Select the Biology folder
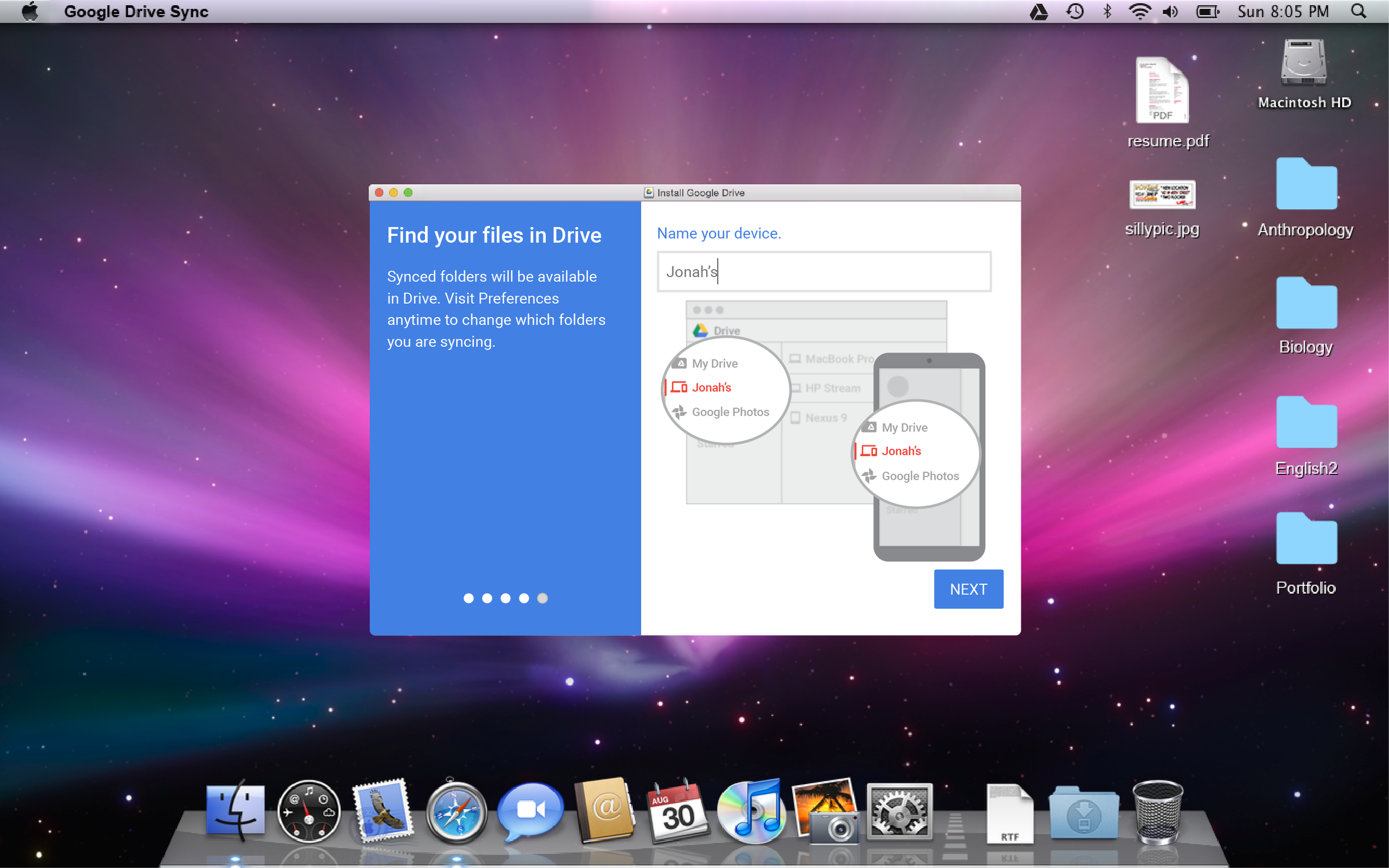The image size is (1389, 868). tap(1306, 303)
